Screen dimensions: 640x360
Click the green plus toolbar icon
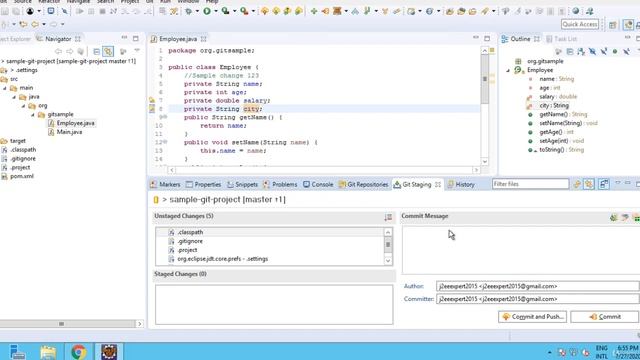(313, 11)
